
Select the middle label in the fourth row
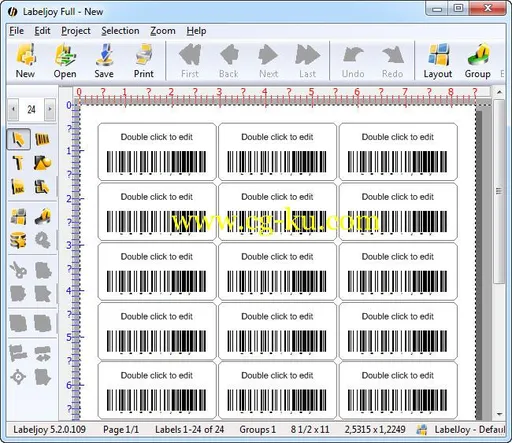tap(277, 331)
